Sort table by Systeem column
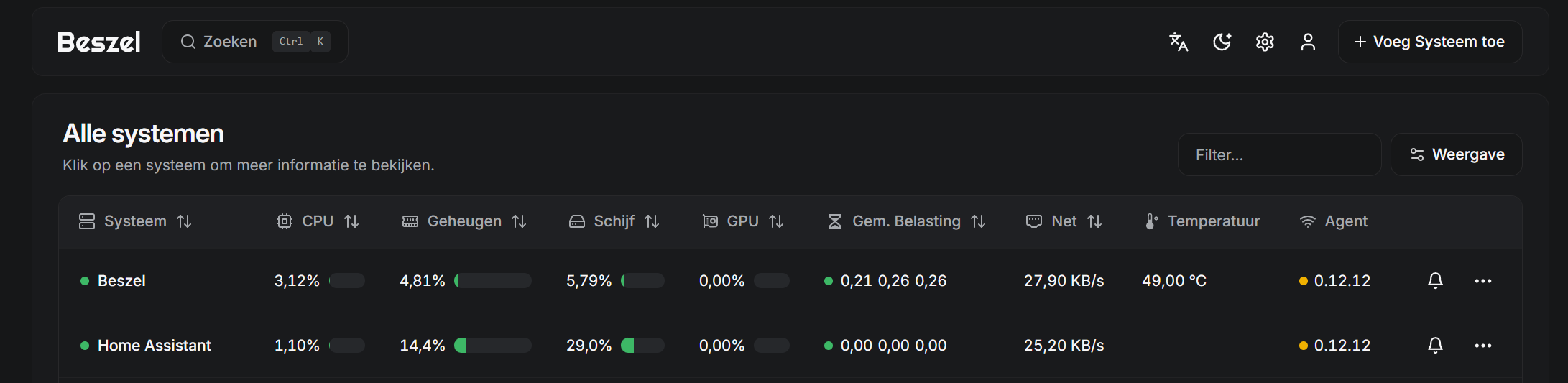The image size is (1568, 383). click(135, 221)
